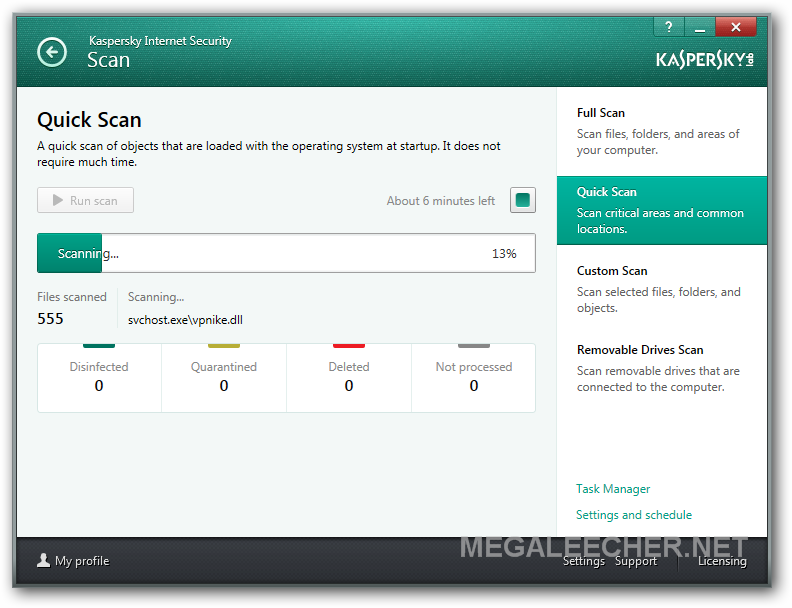
Task: Open My profile
Action: (73, 561)
